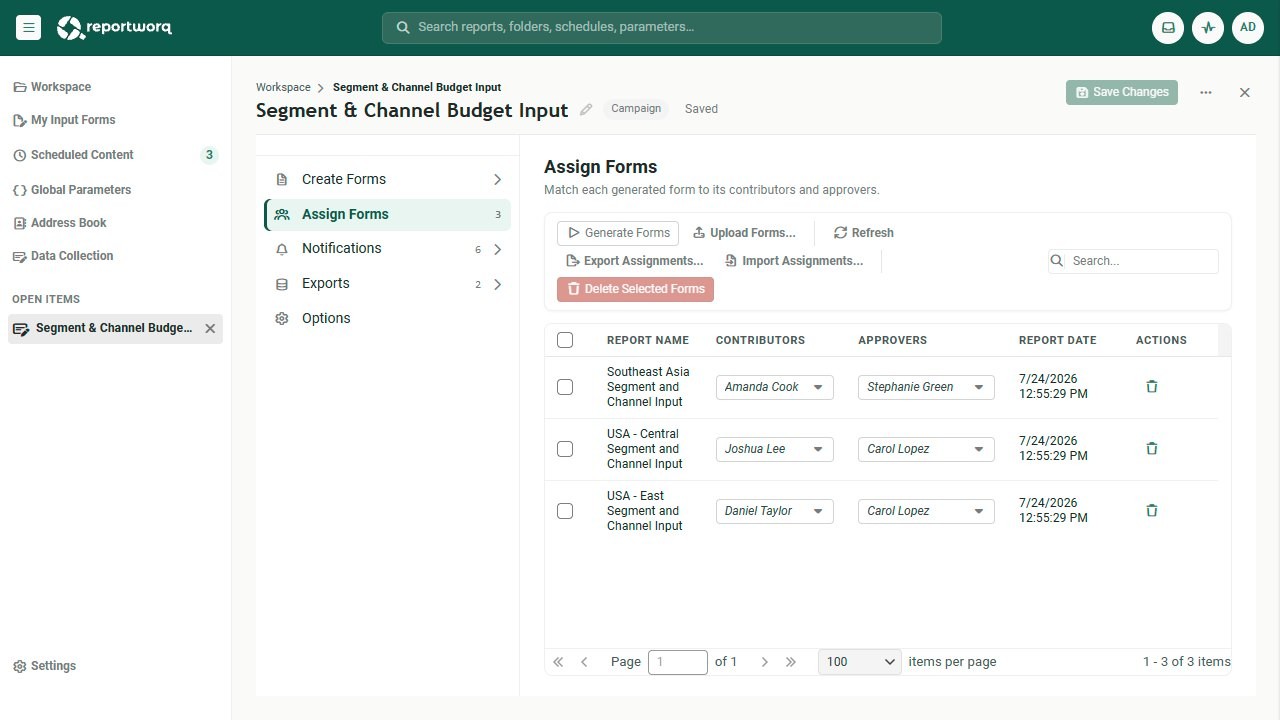Open the Stephanie Green approvers dropdown

(x=926, y=387)
